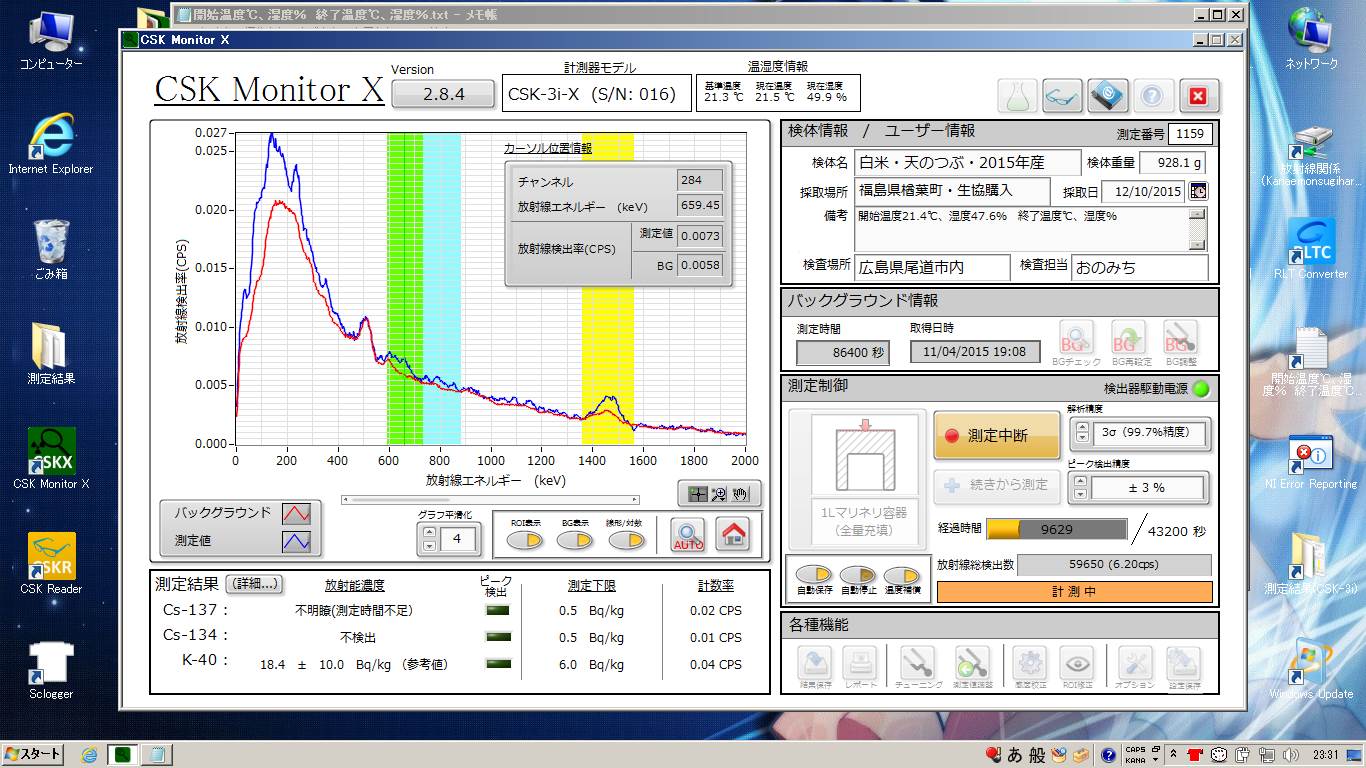
Task: Click the CSK Reader desktop shortcut
Action: coord(51,564)
